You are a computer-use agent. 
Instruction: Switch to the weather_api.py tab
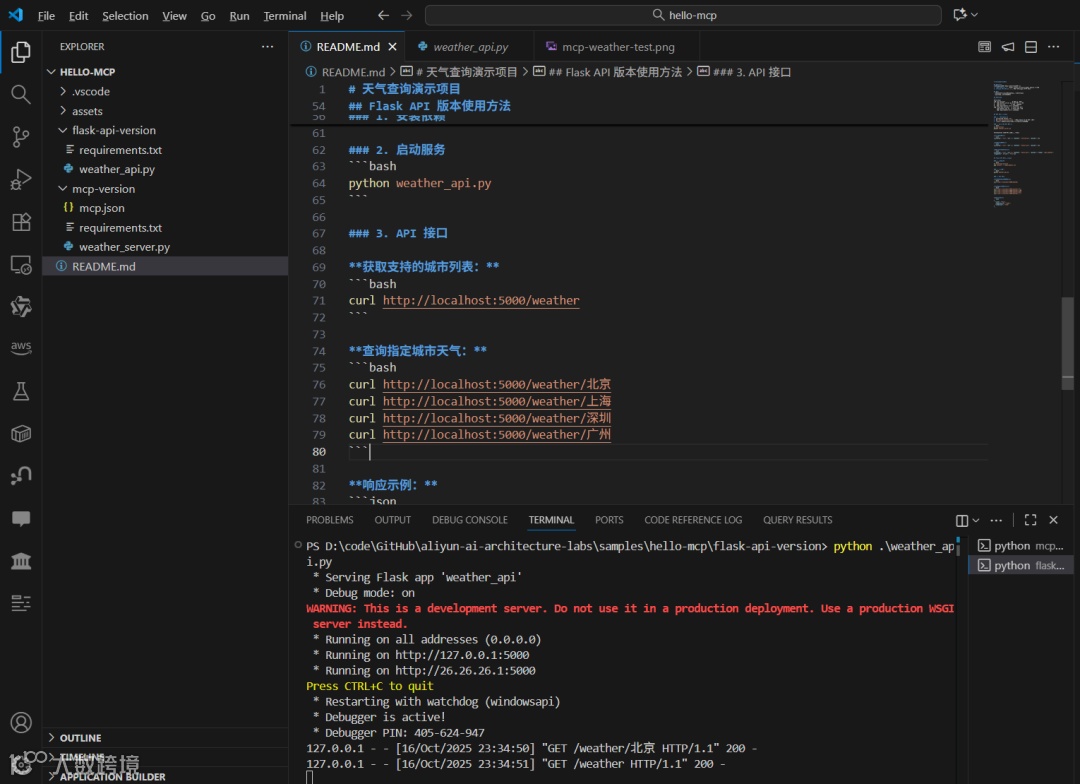click(x=470, y=47)
